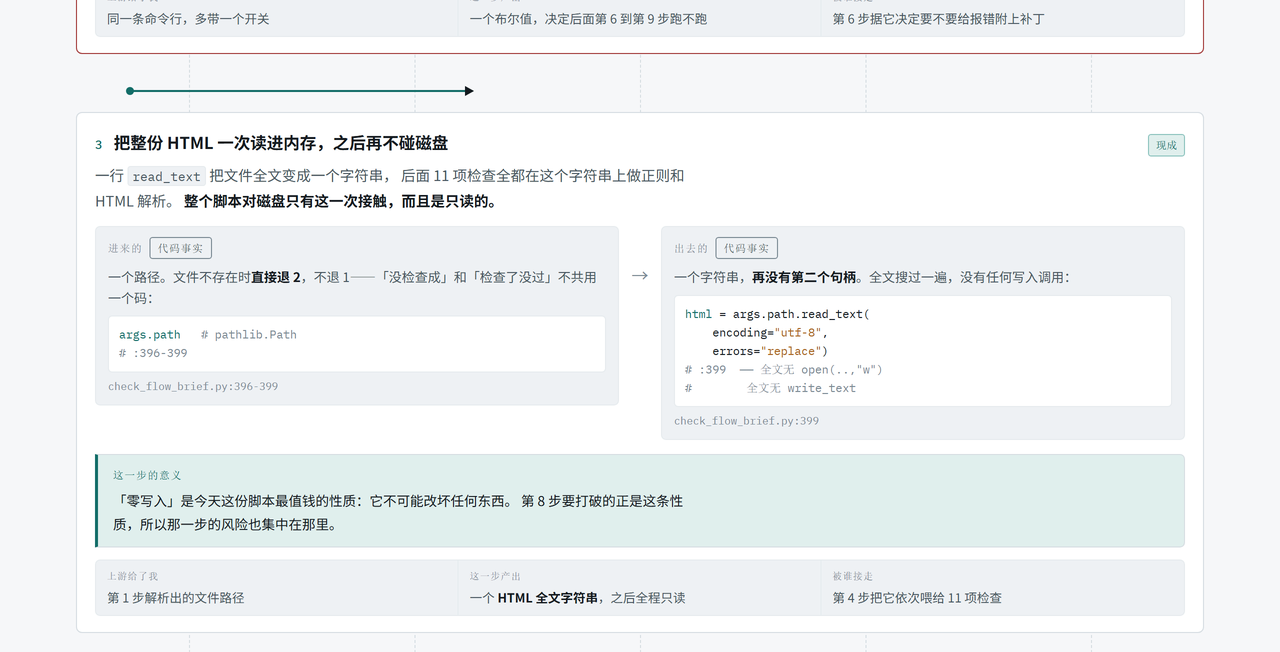The image size is (1280, 652).
Task: Click top text 一个布尔值，决定后面第 6 到第 9 步跑不跑
Action: pos(589,18)
